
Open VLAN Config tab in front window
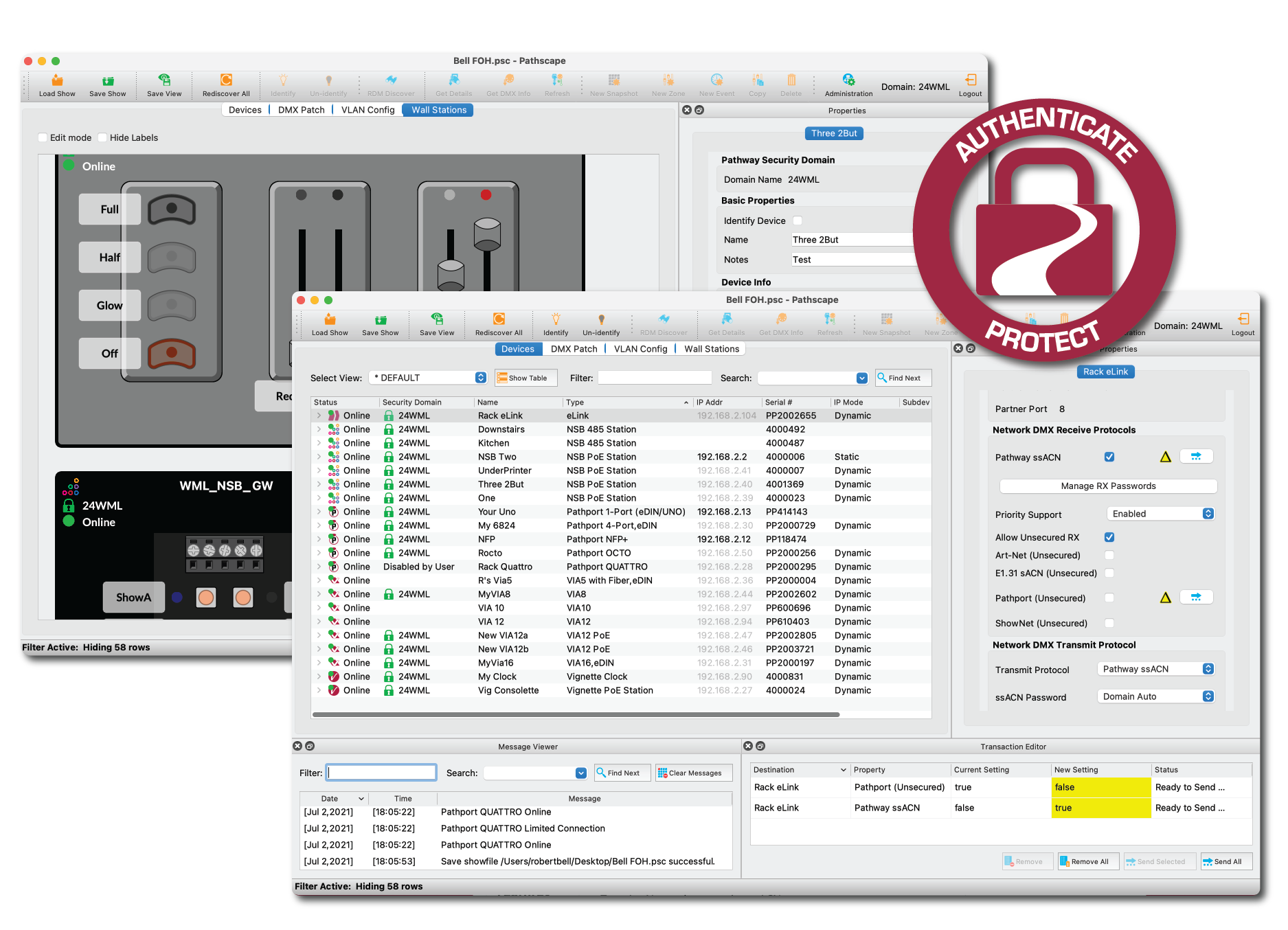pyautogui.click(x=641, y=349)
